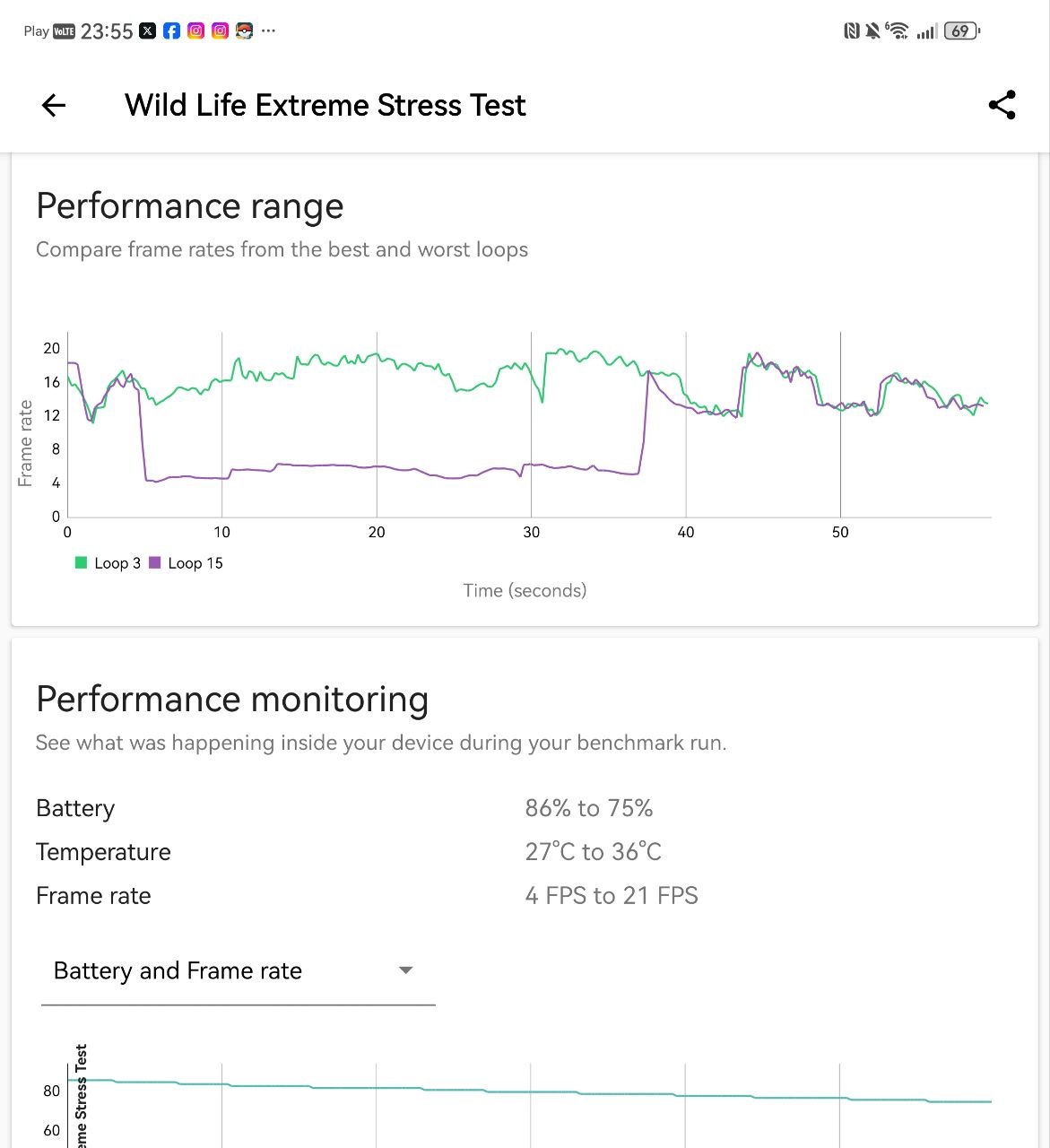
Task: Tap the Performance monitoring heading
Action: [x=232, y=700]
